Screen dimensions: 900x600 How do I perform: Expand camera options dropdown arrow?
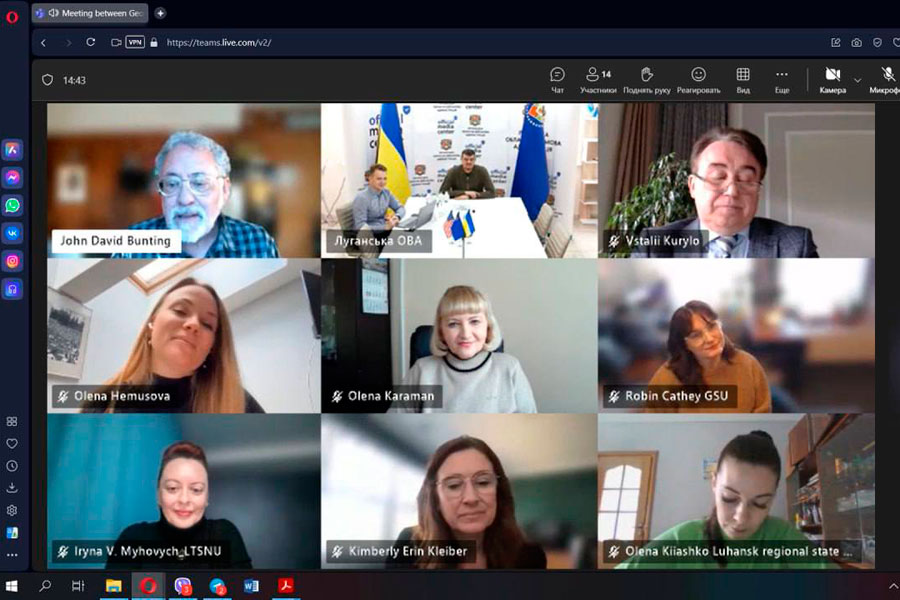pos(858,80)
